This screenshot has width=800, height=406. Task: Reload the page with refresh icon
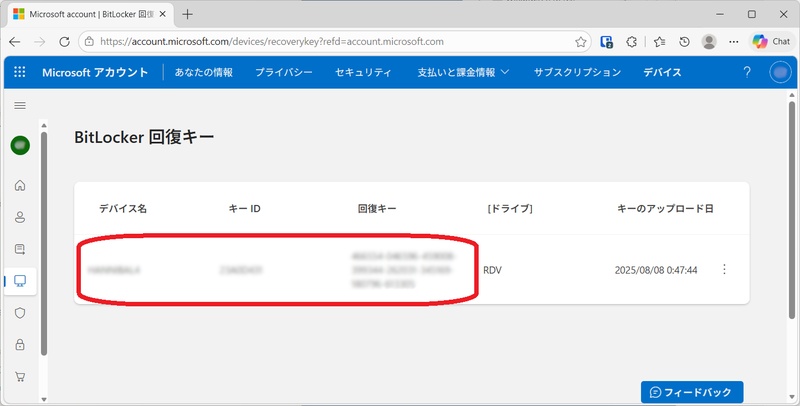coord(64,42)
